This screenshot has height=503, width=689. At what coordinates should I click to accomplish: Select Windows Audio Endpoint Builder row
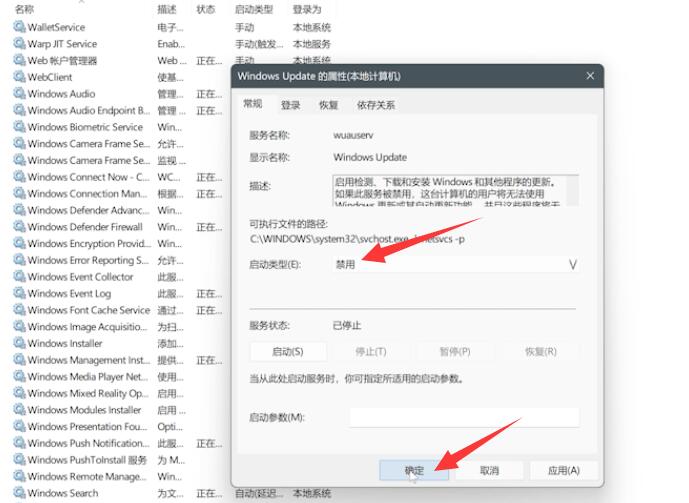coord(119,110)
